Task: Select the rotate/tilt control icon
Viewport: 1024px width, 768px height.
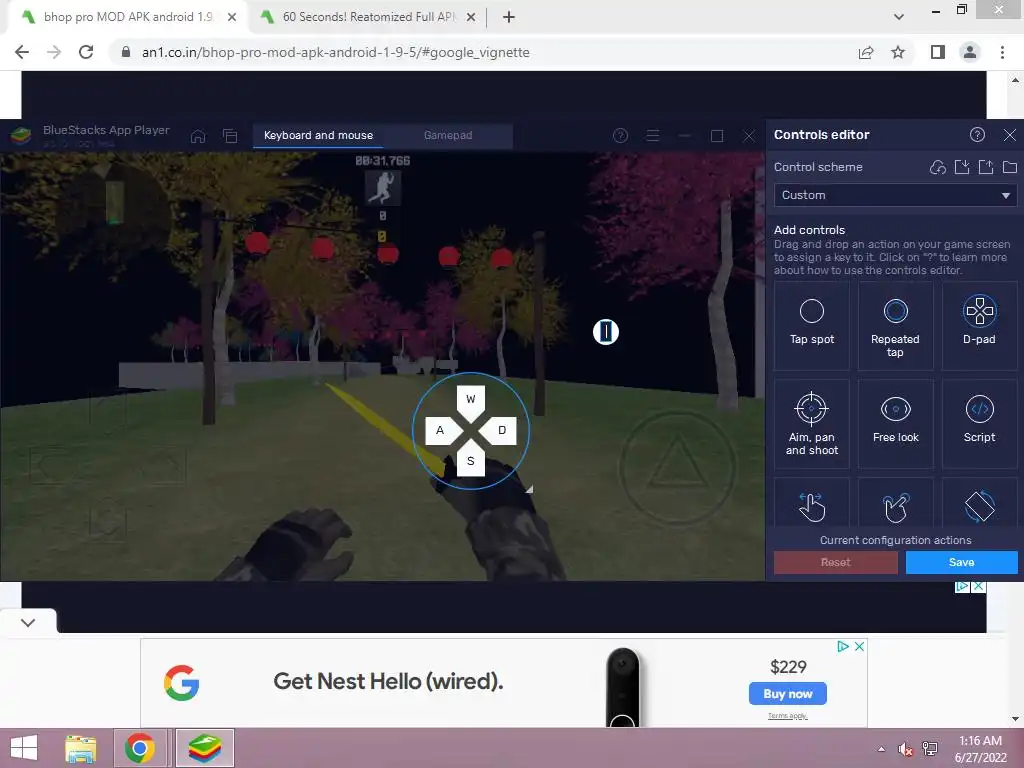Action: [980, 507]
